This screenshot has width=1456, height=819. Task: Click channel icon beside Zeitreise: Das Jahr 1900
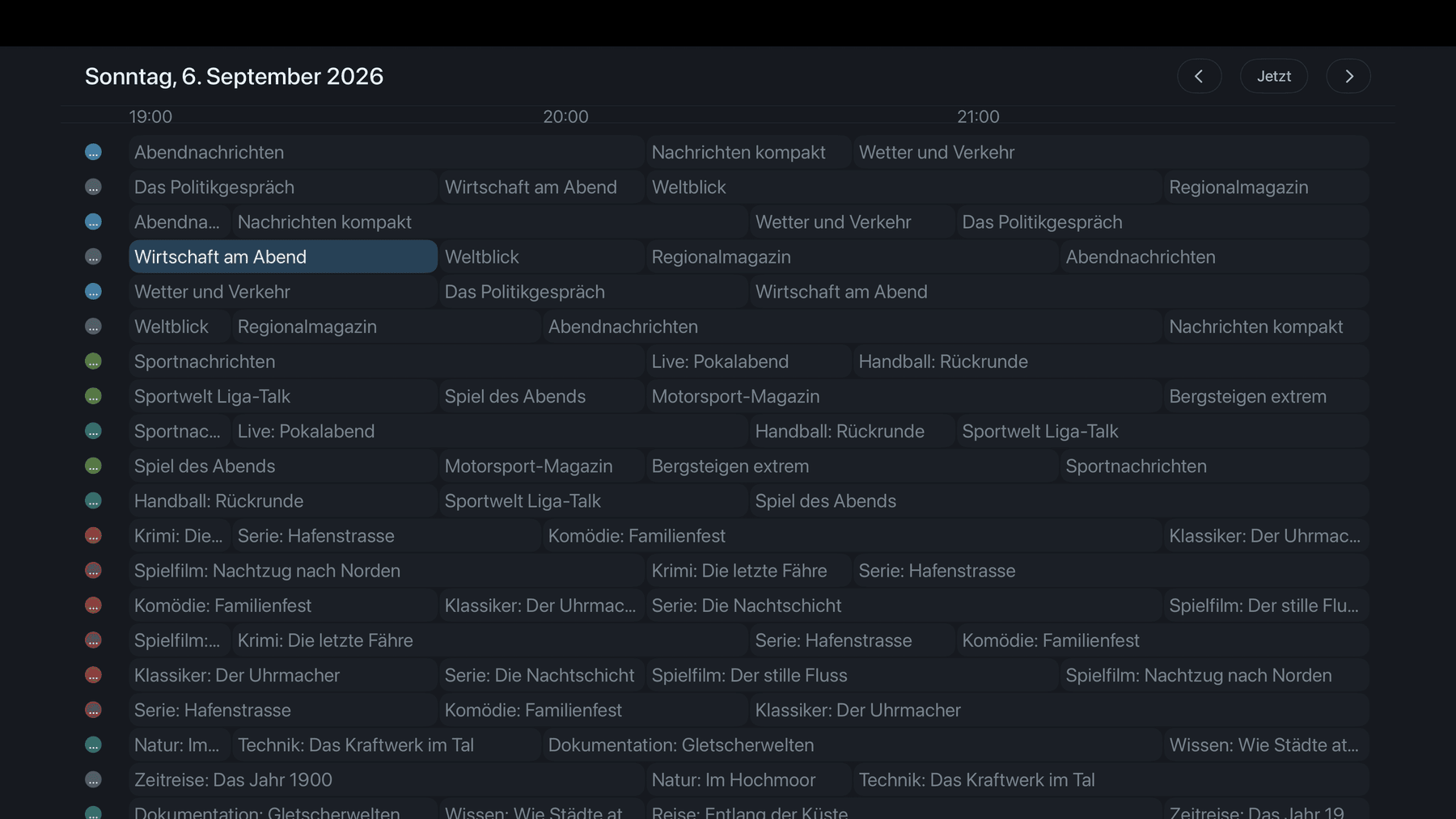point(93,779)
